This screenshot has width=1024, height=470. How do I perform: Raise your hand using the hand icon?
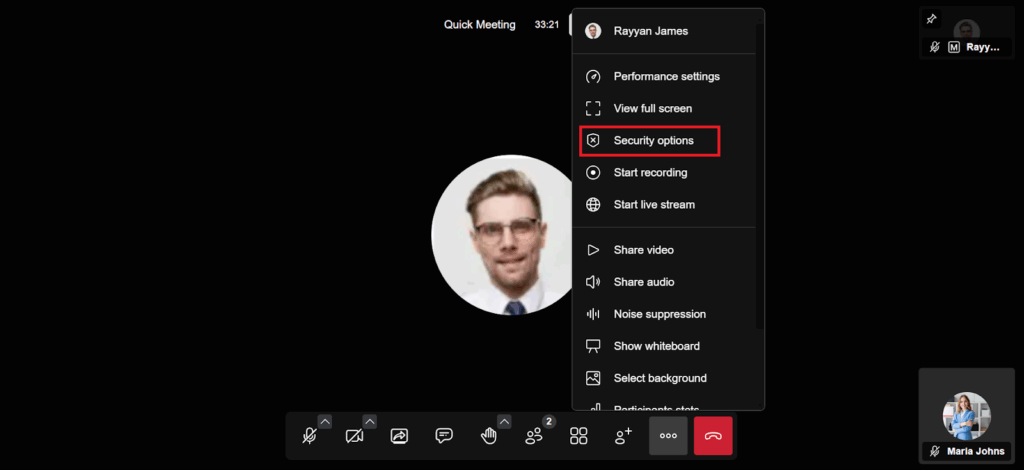489,436
